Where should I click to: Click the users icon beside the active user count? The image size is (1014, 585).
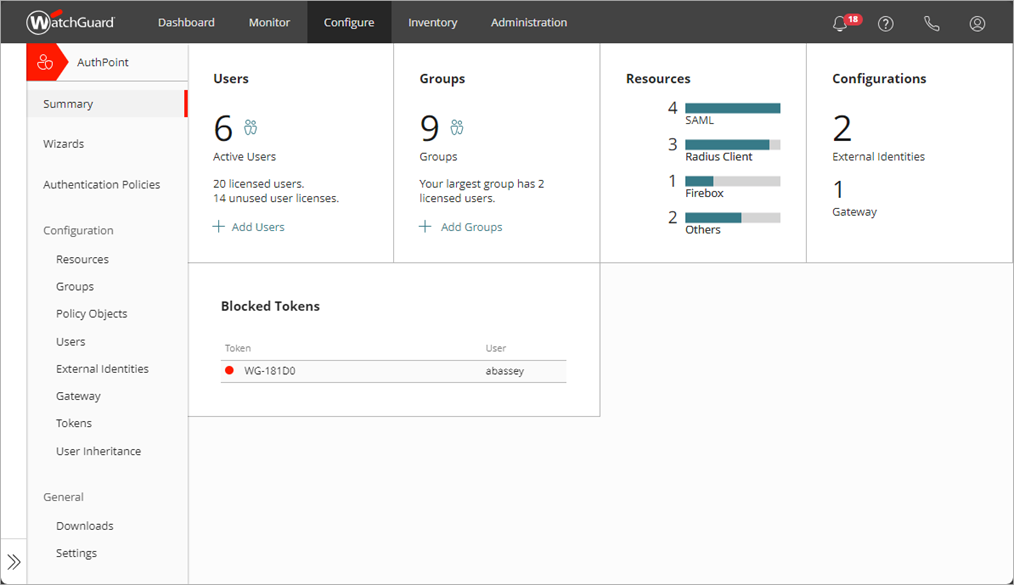[251, 126]
